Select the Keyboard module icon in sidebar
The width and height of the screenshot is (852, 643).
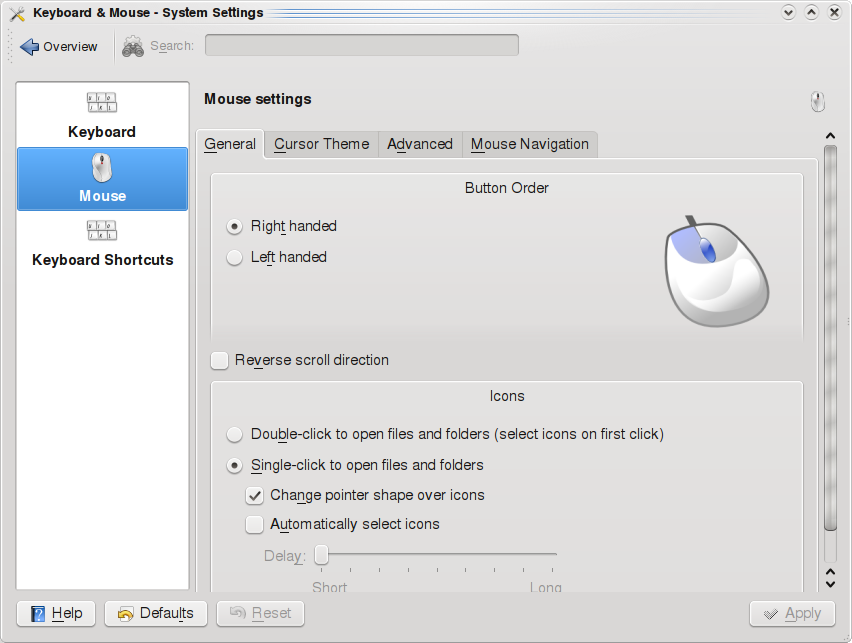pyautogui.click(x=102, y=103)
